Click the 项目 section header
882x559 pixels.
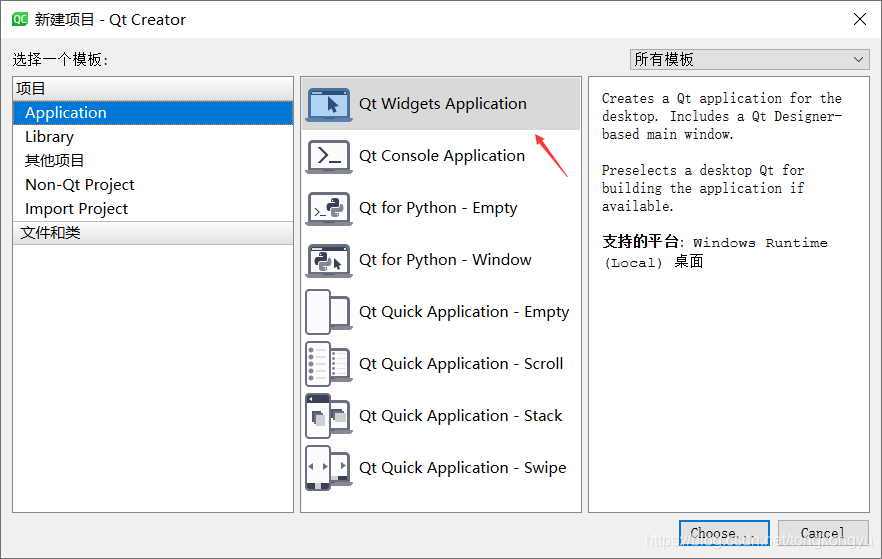tap(153, 89)
